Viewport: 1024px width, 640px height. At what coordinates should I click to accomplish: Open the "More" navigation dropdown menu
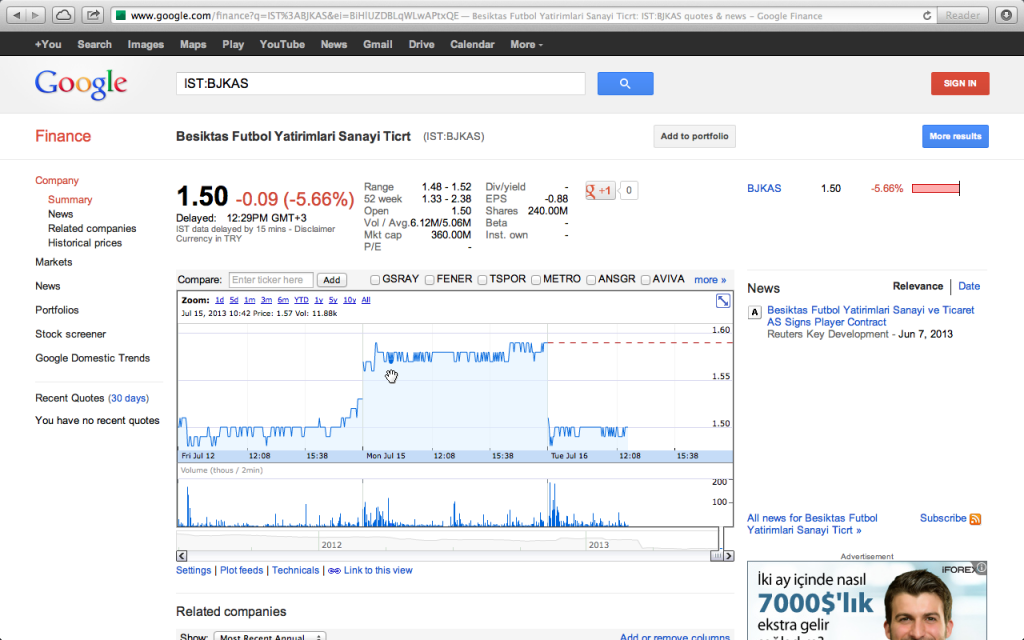point(525,44)
